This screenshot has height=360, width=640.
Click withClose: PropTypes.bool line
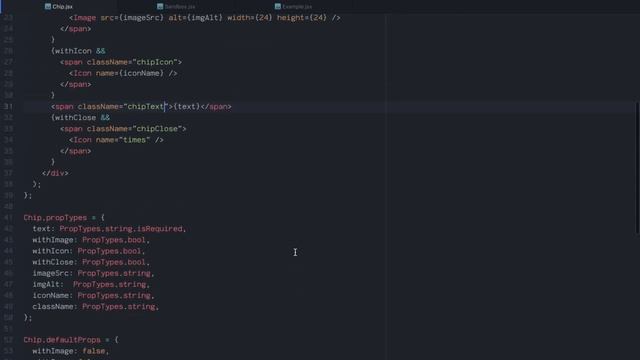[91, 262]
